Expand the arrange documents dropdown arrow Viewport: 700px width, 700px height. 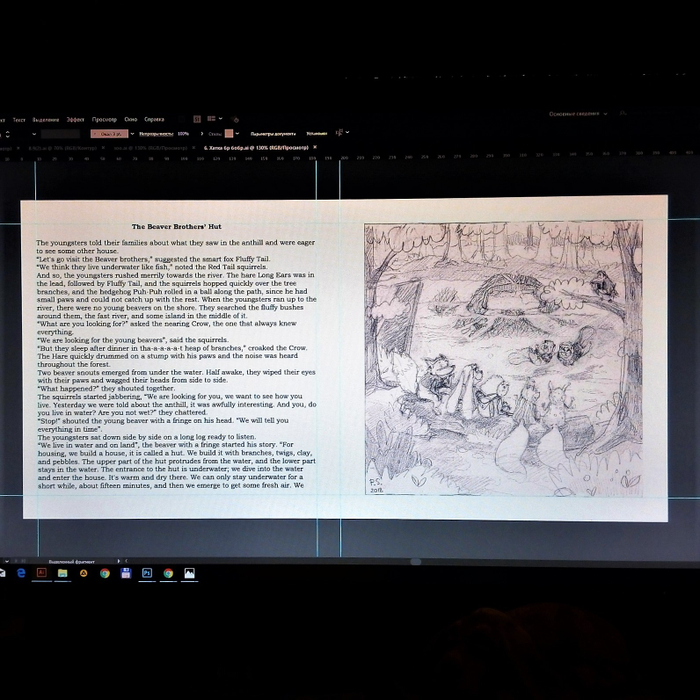(x=221, y=118)
